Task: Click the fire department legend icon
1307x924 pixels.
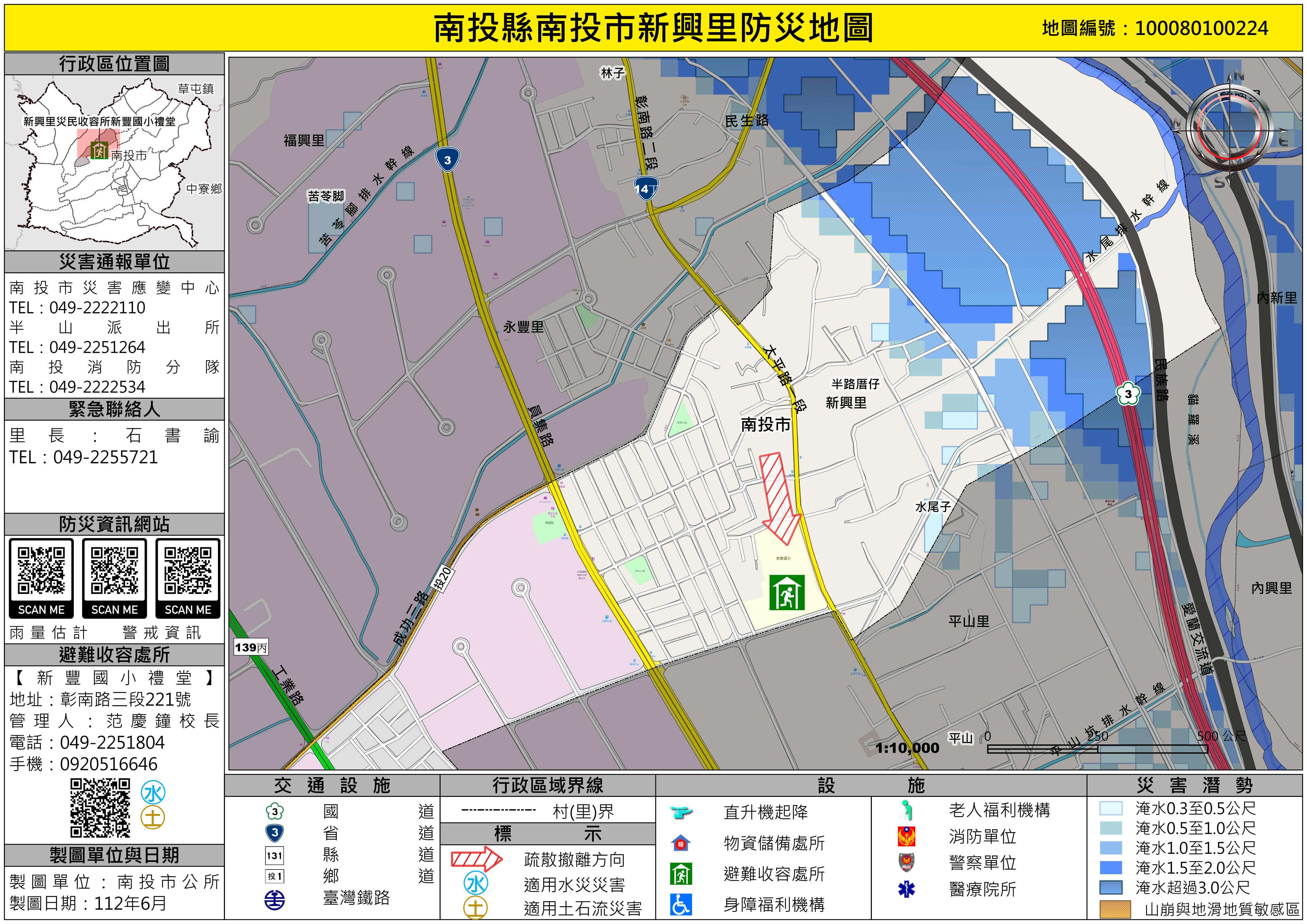Action: (906, 836)
